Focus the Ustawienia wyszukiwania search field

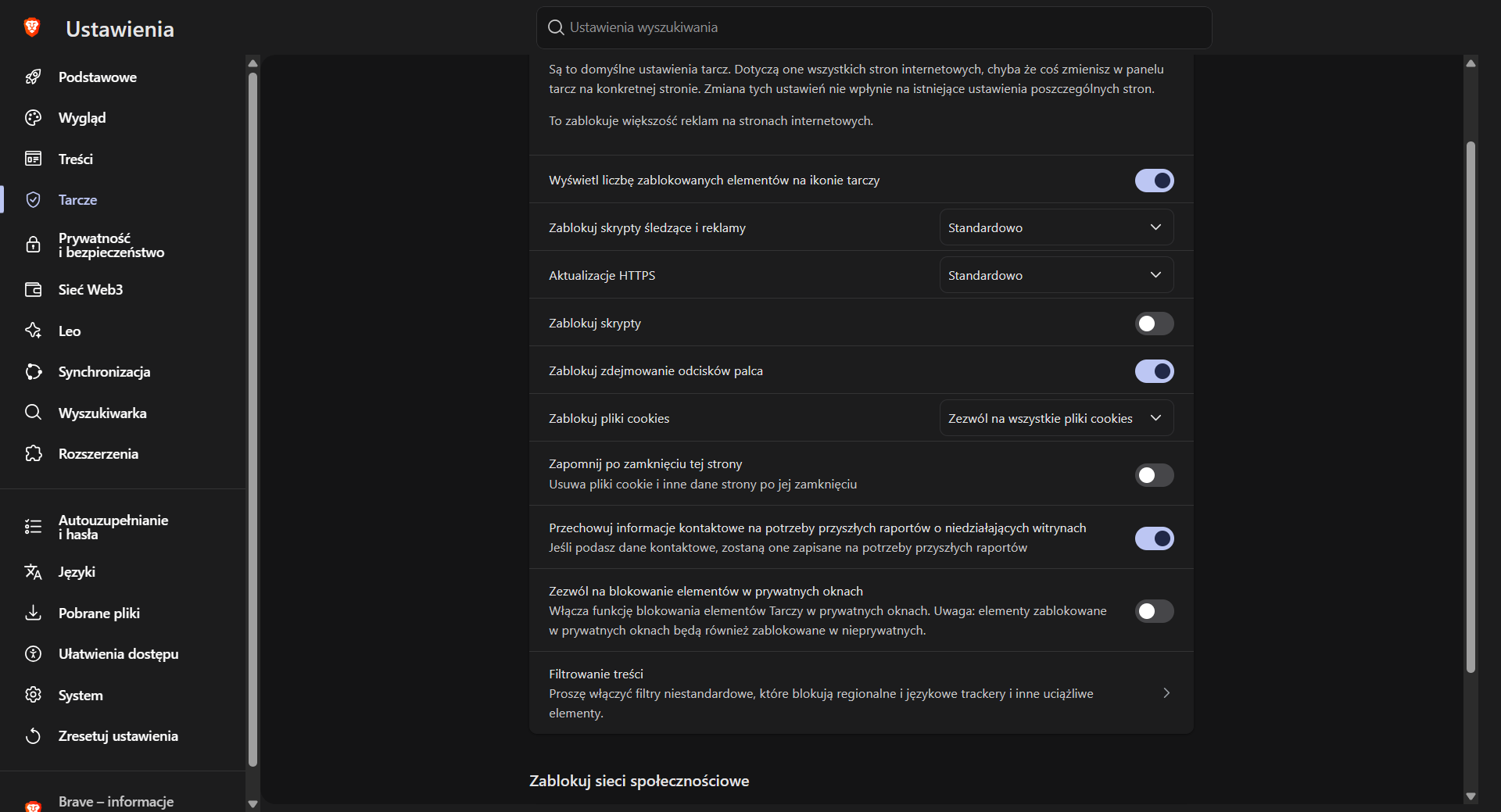[x=874, y=27]
